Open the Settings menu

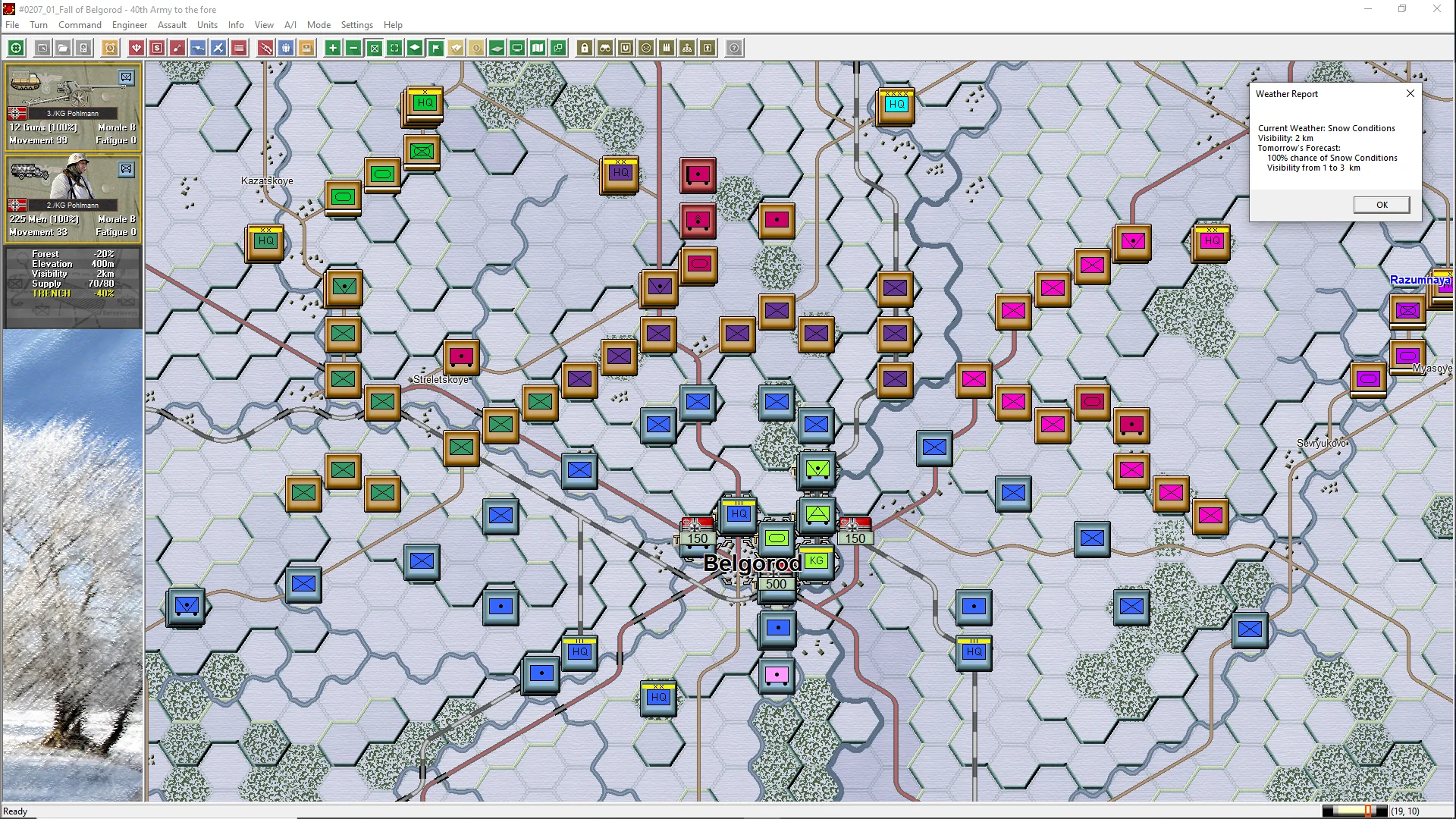356,25
